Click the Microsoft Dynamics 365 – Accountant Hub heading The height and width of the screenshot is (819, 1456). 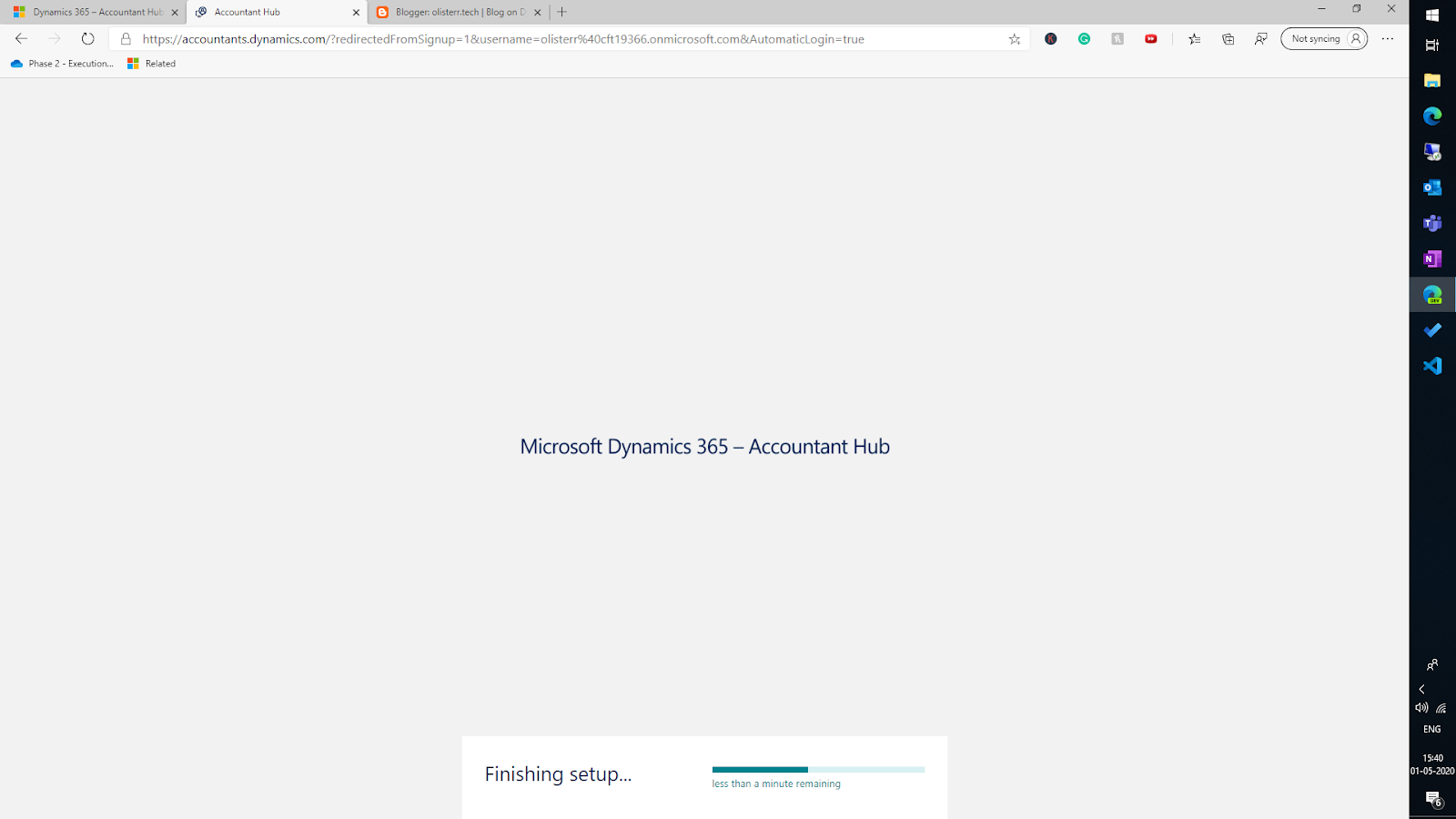[x=705, y=447]
